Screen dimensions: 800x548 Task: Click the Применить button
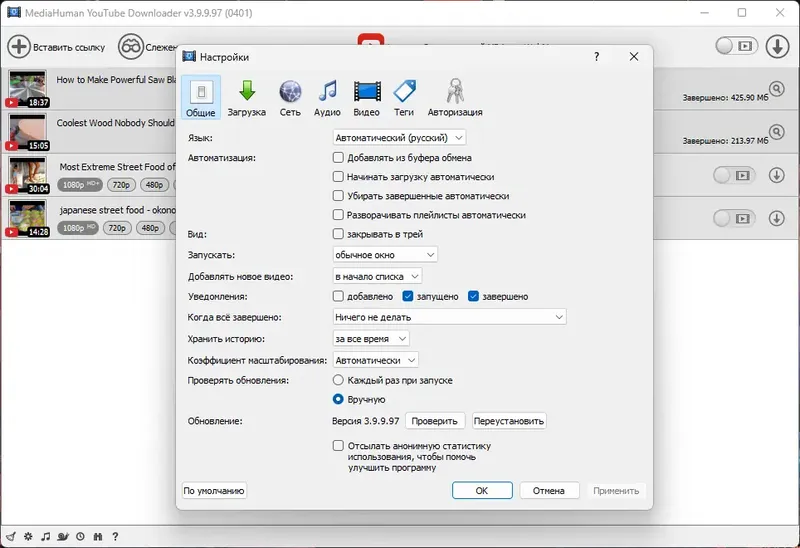tap(616, 490)
